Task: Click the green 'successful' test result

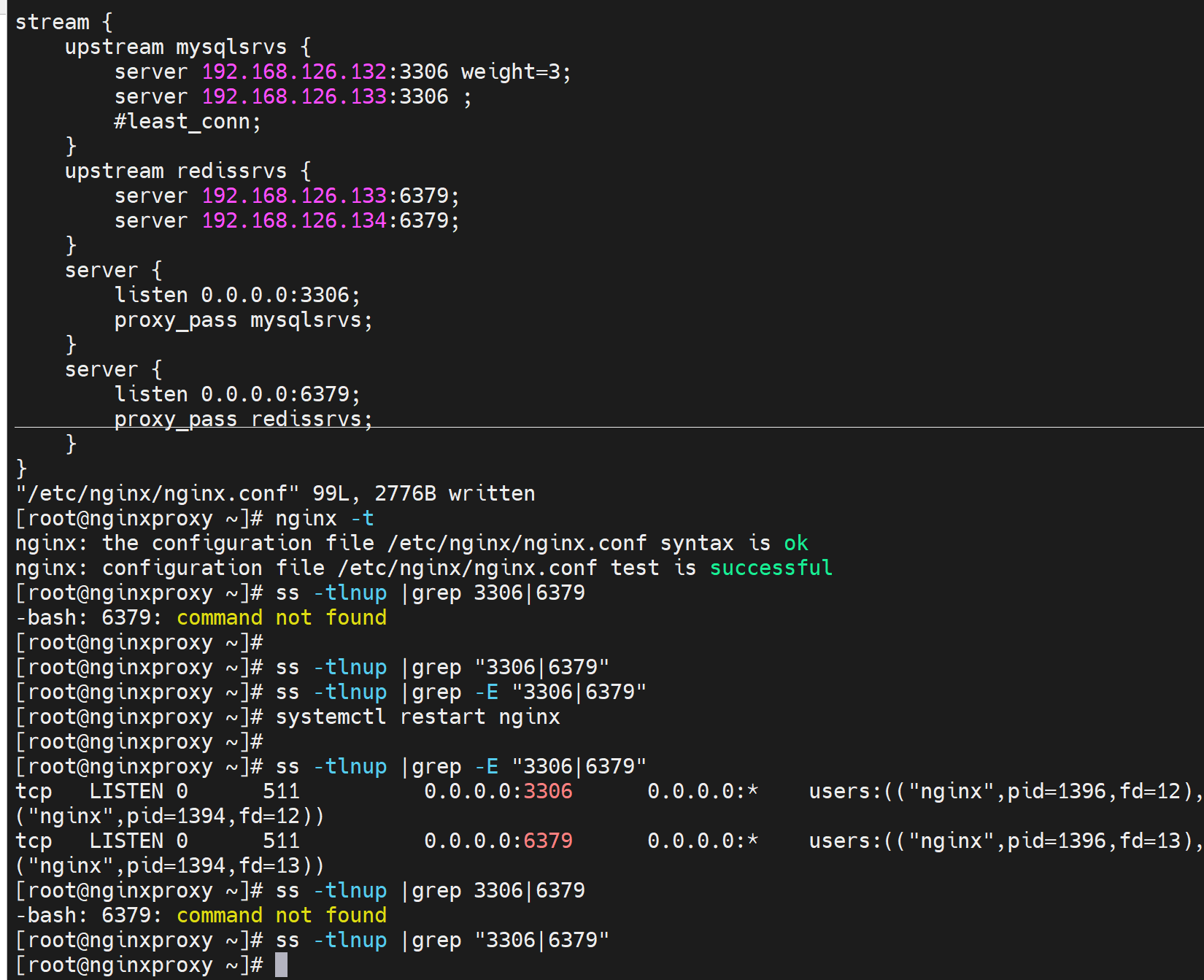Action: [x=771, y=568]
